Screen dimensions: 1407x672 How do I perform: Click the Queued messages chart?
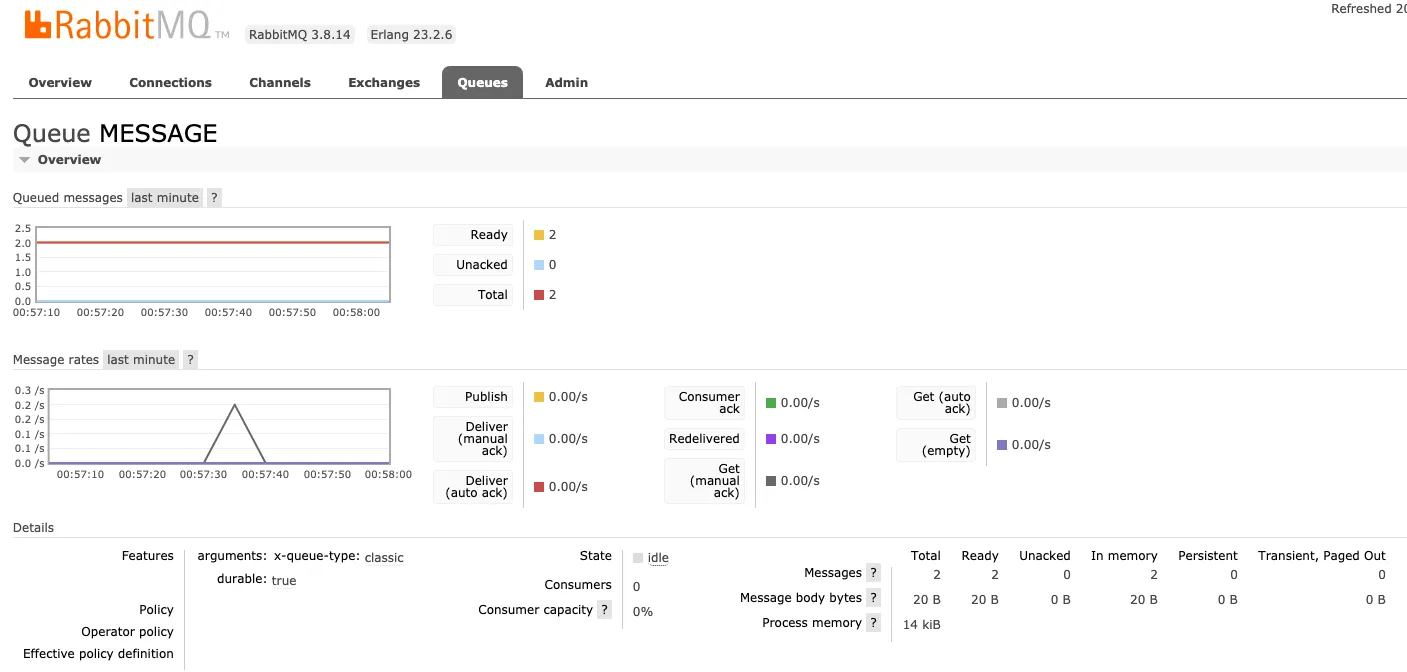point(212,265)
